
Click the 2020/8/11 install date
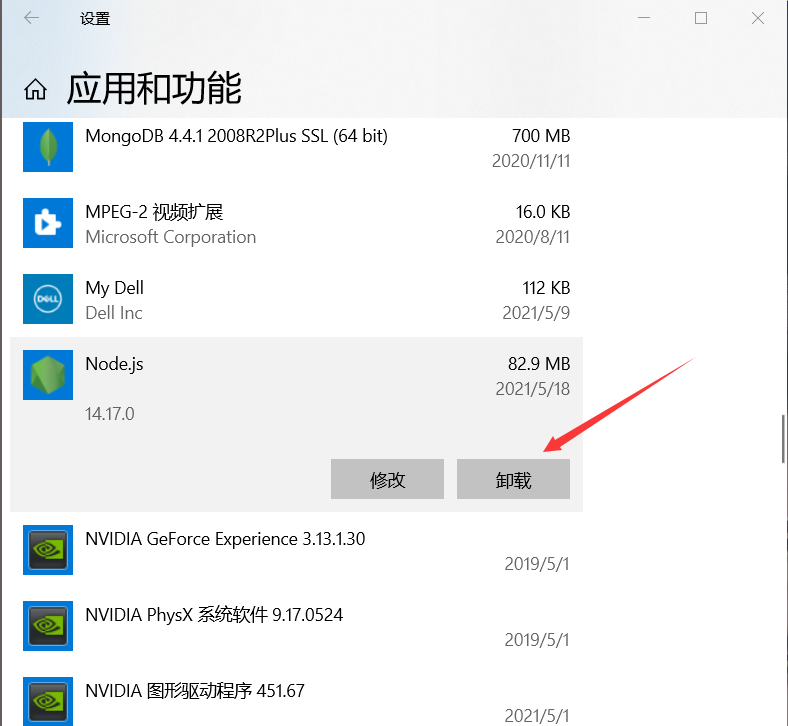(x=533, y=237)
